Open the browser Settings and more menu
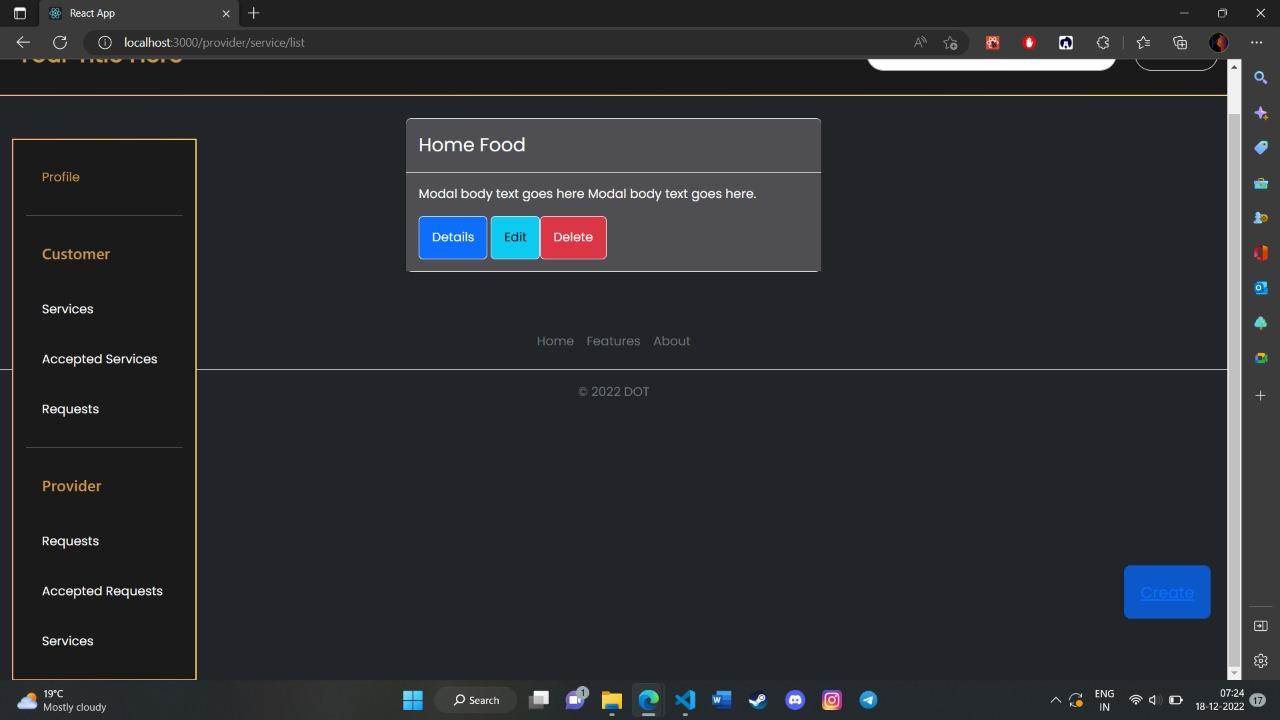The image size is (1280, 720). (x=1257, y=42)
